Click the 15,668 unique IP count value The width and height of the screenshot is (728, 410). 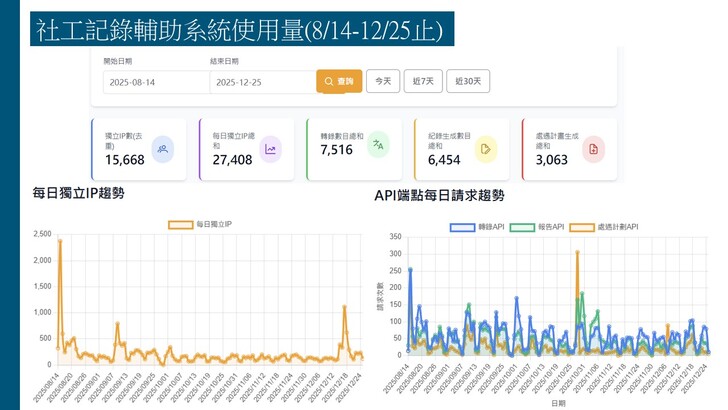[125, 160]
